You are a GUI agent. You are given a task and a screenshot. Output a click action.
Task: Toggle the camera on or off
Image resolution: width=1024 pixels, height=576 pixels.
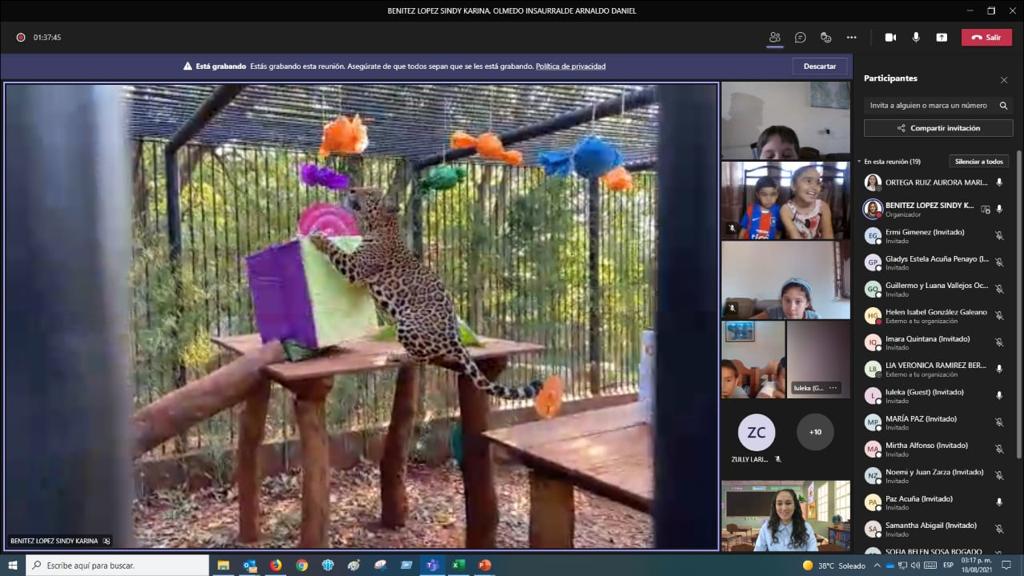tap(890, 37)
